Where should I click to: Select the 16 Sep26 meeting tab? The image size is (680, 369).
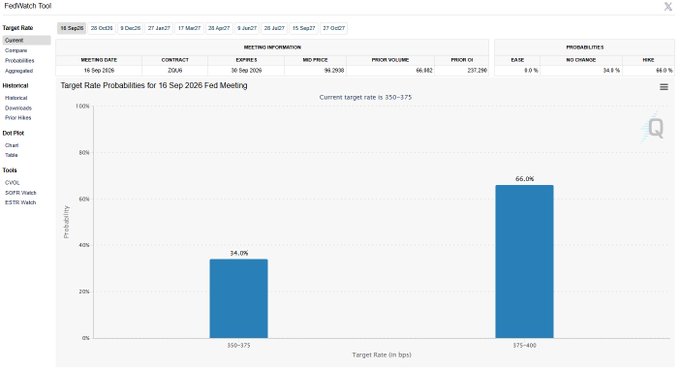pyautogui.click(x=72, y=28)
